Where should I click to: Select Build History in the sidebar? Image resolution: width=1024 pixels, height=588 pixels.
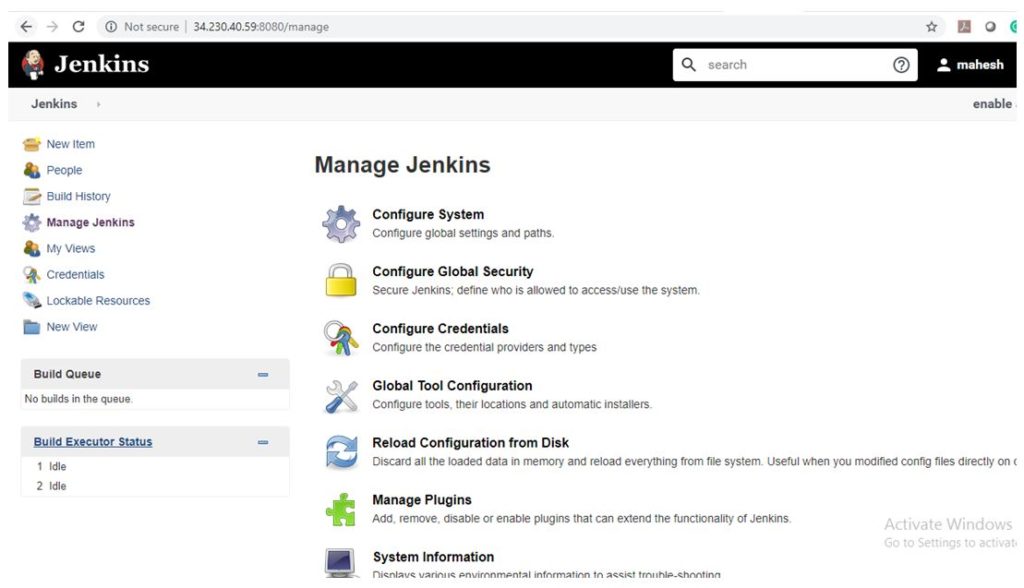78,196
